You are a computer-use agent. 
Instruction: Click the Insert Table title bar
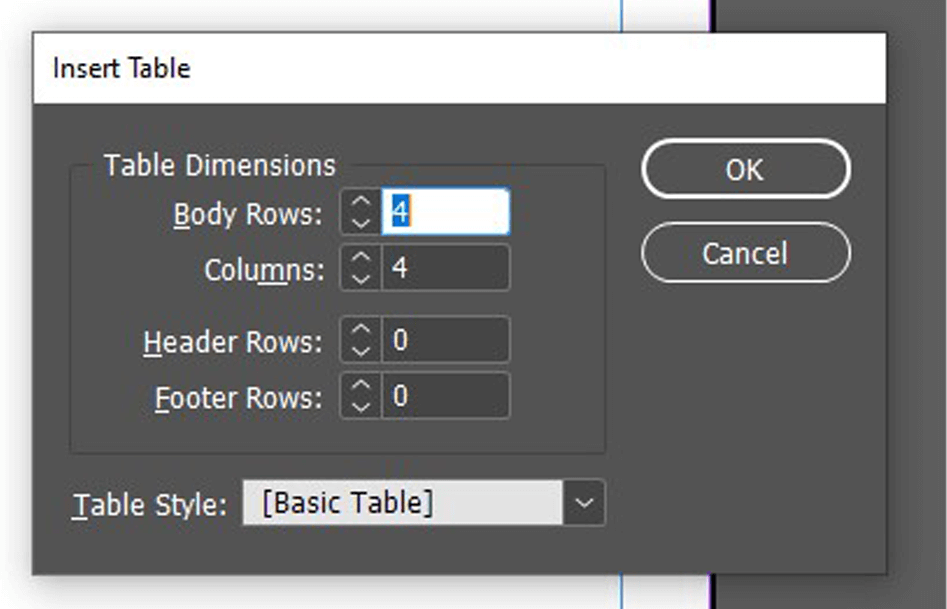[x=460, y=68]
